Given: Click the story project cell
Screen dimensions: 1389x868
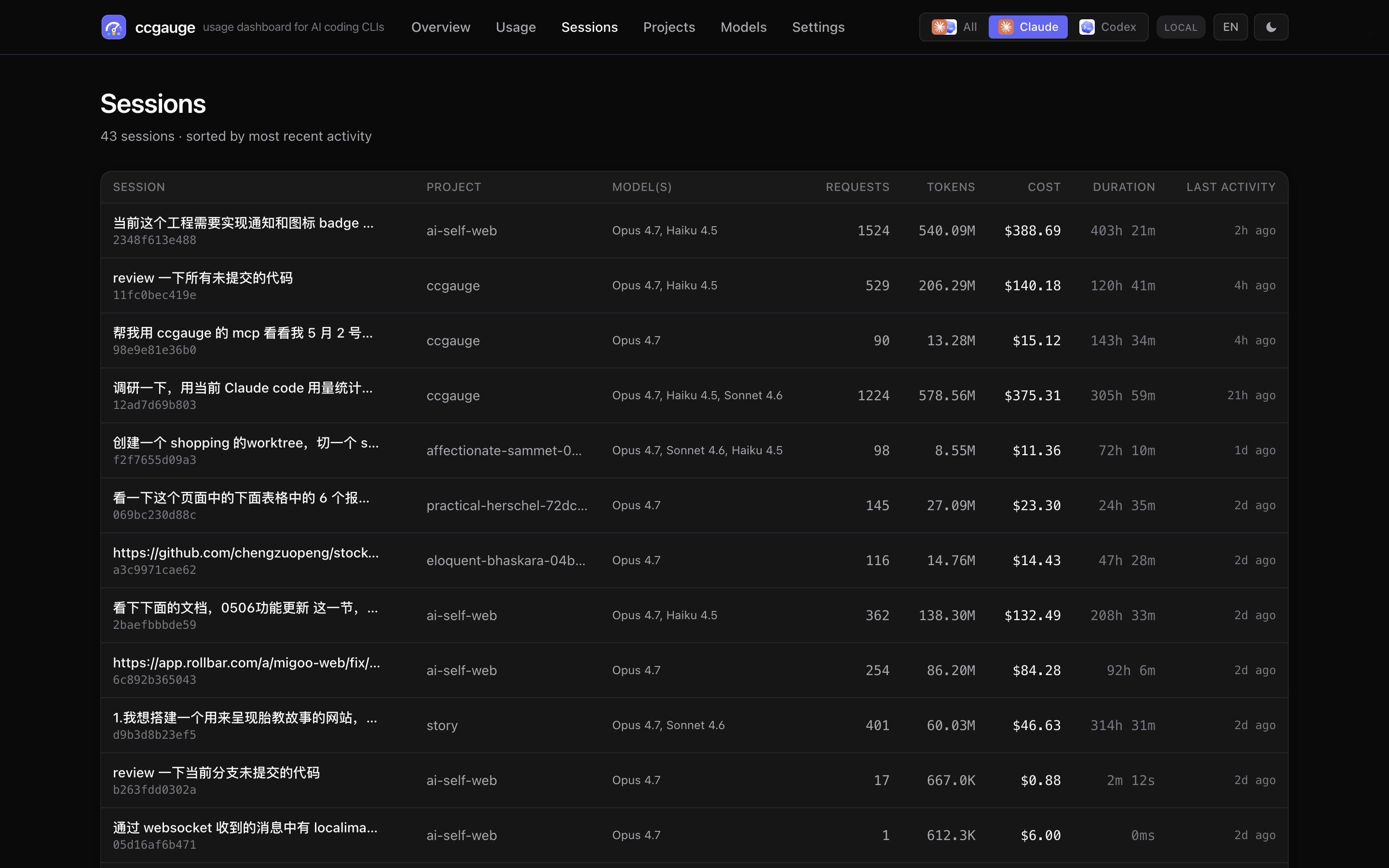Looking at the screenshot, I should (x=441, y=726).
